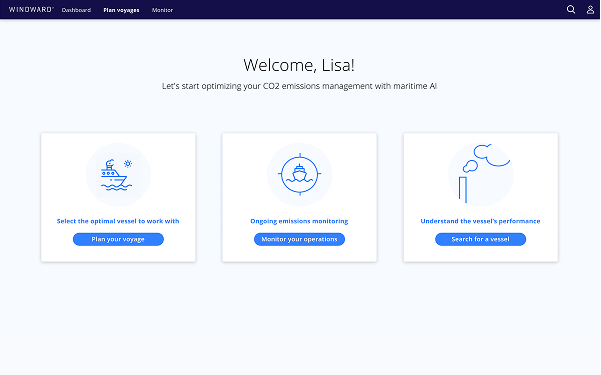601x375 pixels.
Task: Open the Monitor nav item
Action: tap(162, 10)
